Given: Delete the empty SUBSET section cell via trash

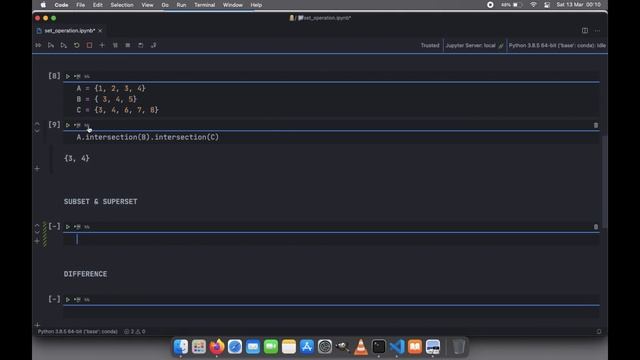Looking at the screenshot, I should pyautogui.click(x=596, y=227).
